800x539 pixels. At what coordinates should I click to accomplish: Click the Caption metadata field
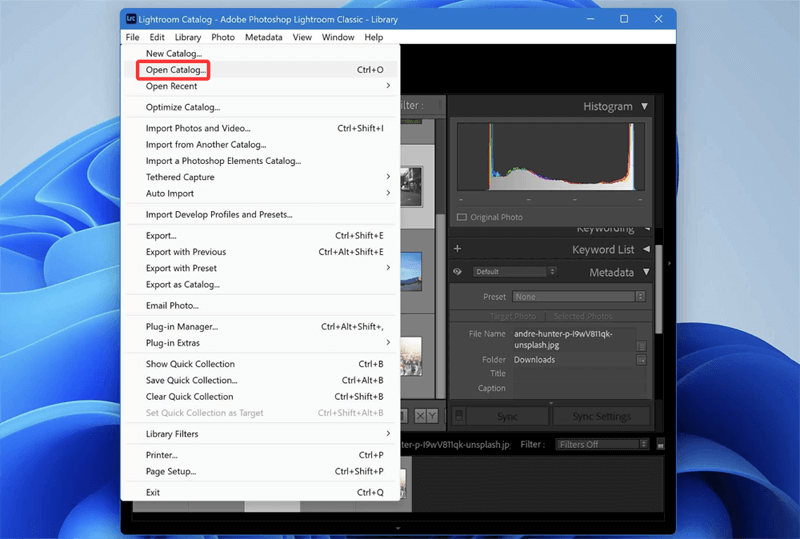579,388
